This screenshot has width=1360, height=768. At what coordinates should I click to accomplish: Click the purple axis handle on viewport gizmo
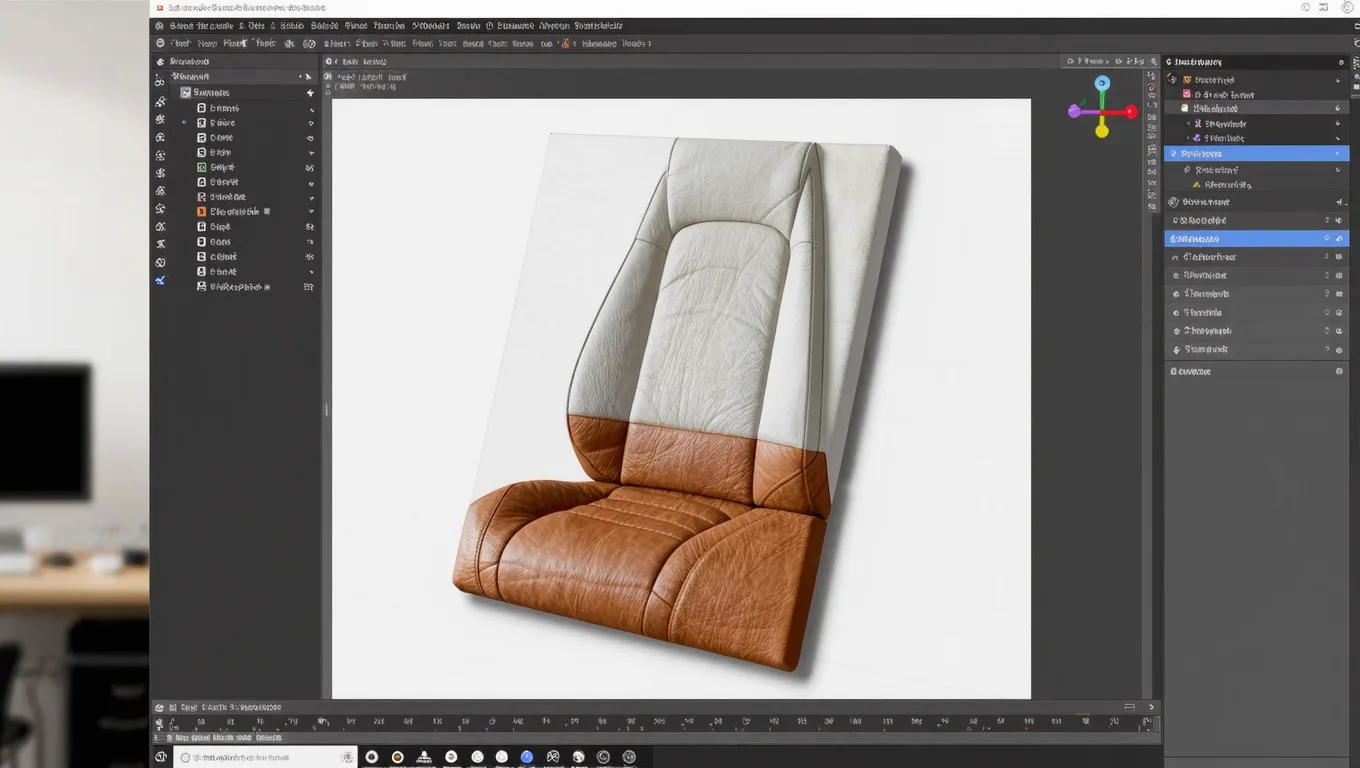click(x=1074, y=112)
